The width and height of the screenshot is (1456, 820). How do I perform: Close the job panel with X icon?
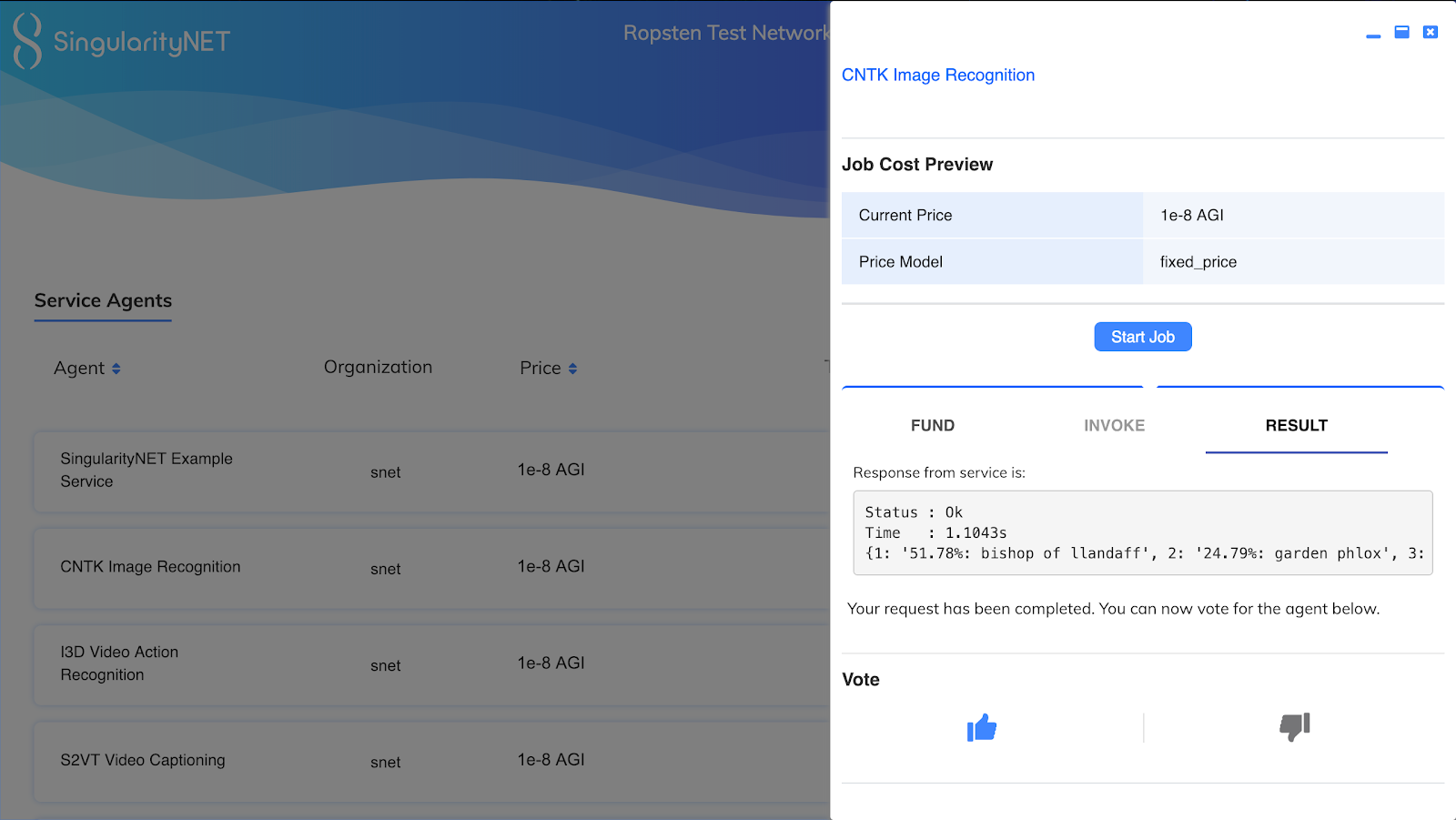coord(1431,32)
